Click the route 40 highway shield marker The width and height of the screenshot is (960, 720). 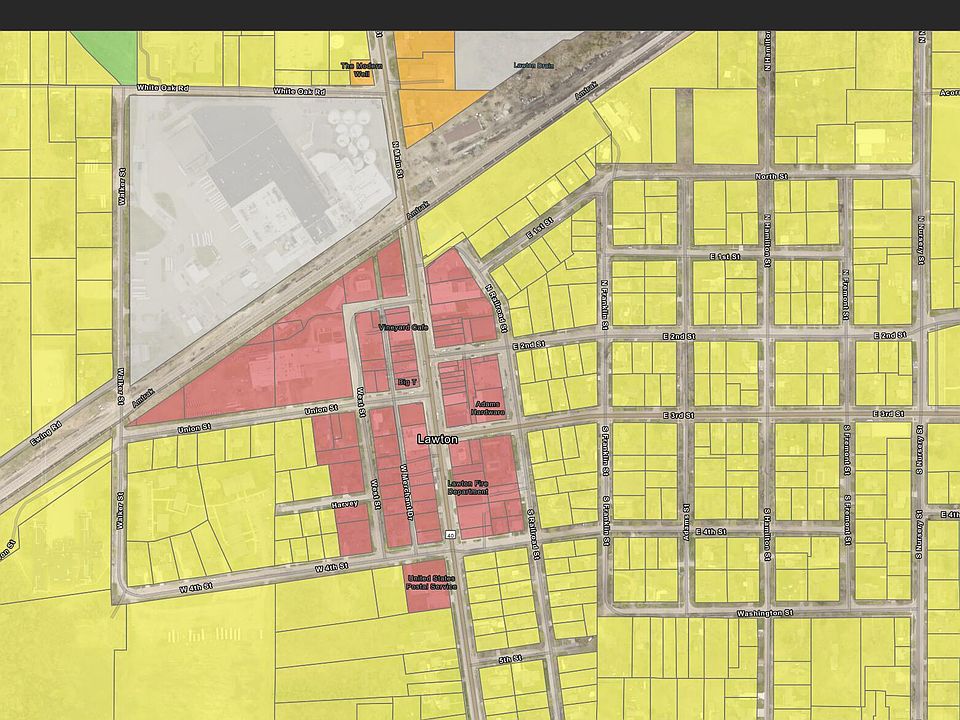pyautogui.click(x=450, y=534)
